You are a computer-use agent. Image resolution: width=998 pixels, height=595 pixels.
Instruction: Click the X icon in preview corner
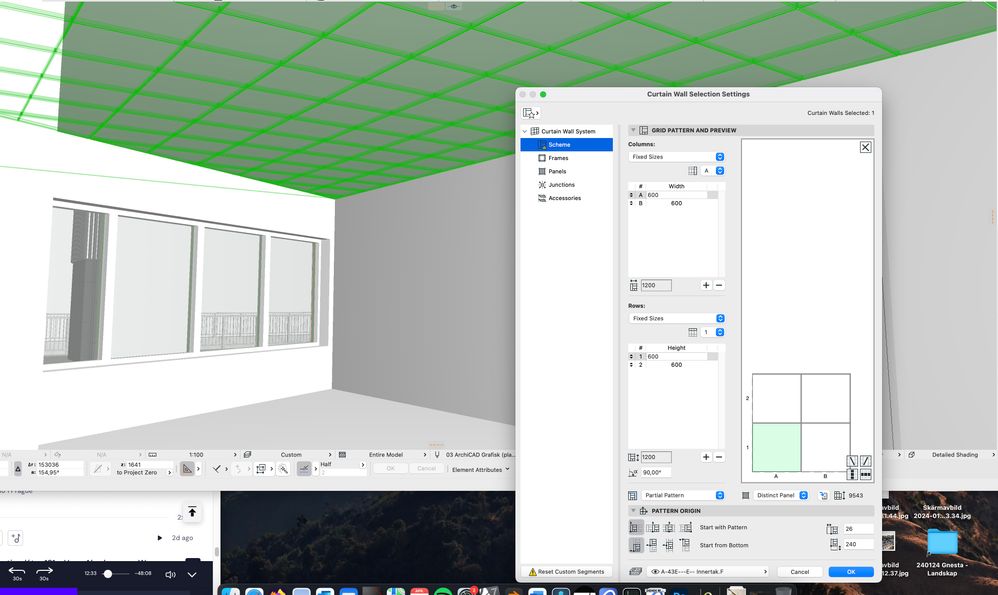pos(866,147)
